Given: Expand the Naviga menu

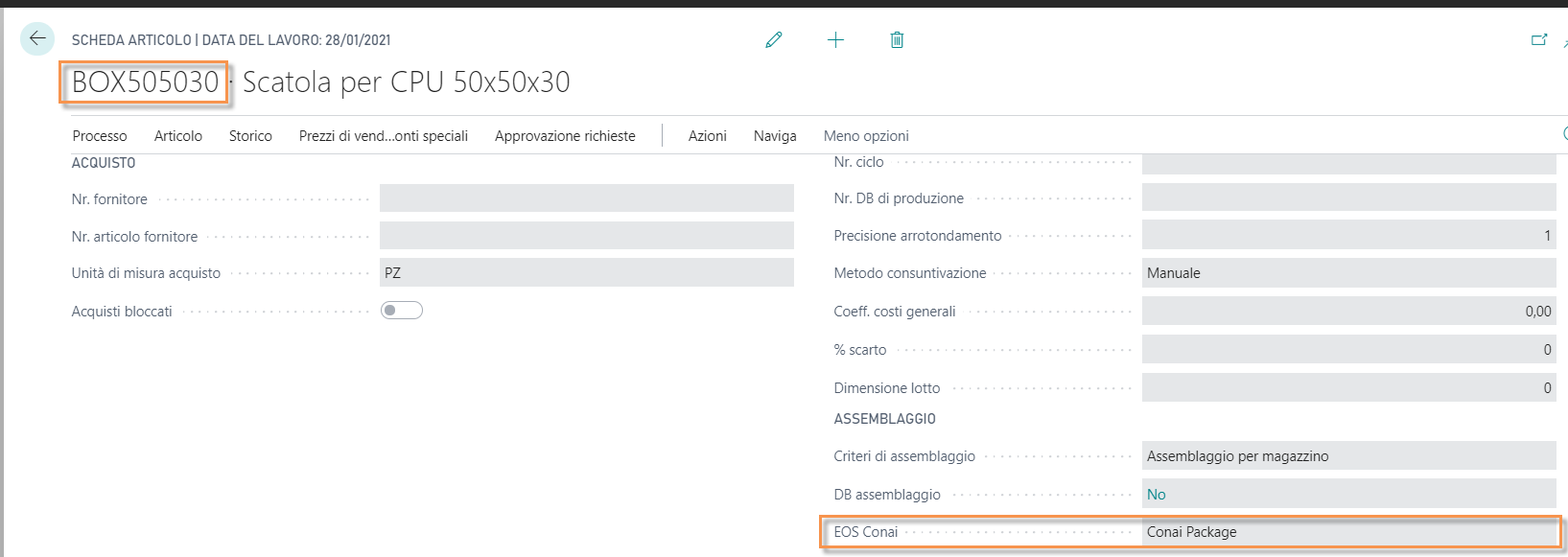Looking at the screenshot, I should (x=775, y=136).
